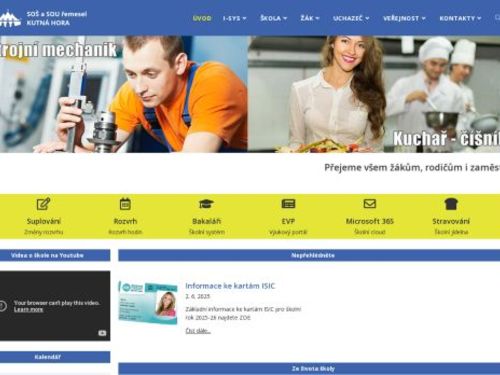Image resolution: width=500 pixels, height=375 pixels.
Task: Click the ISIC card thumbnail image
Action: point(148,303)
